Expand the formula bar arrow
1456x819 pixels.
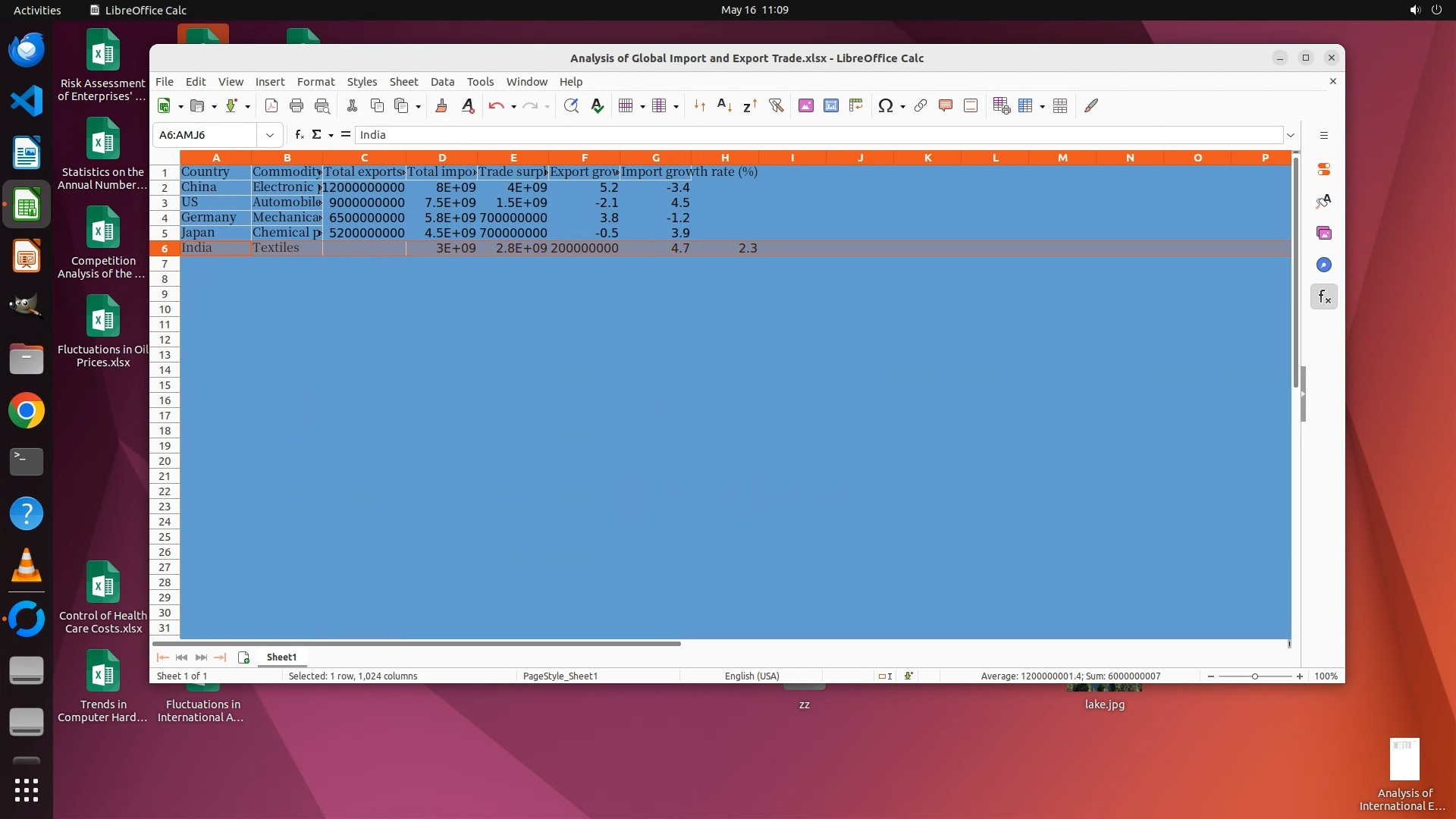click(1291, 135)
